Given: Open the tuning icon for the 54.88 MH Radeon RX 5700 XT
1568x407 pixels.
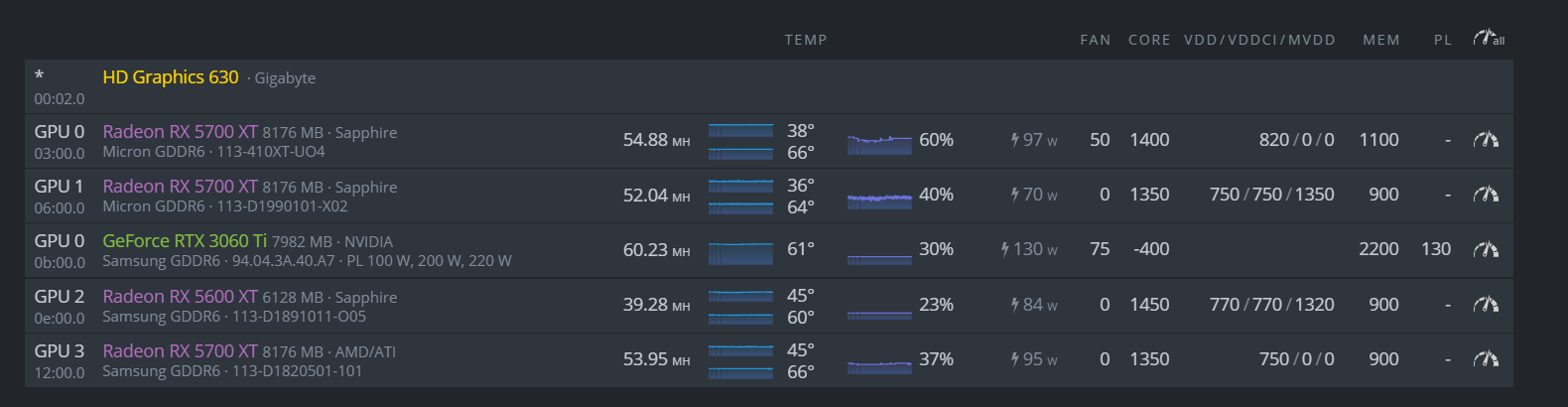Looking at the screenshot, I should coord(1486,140).
